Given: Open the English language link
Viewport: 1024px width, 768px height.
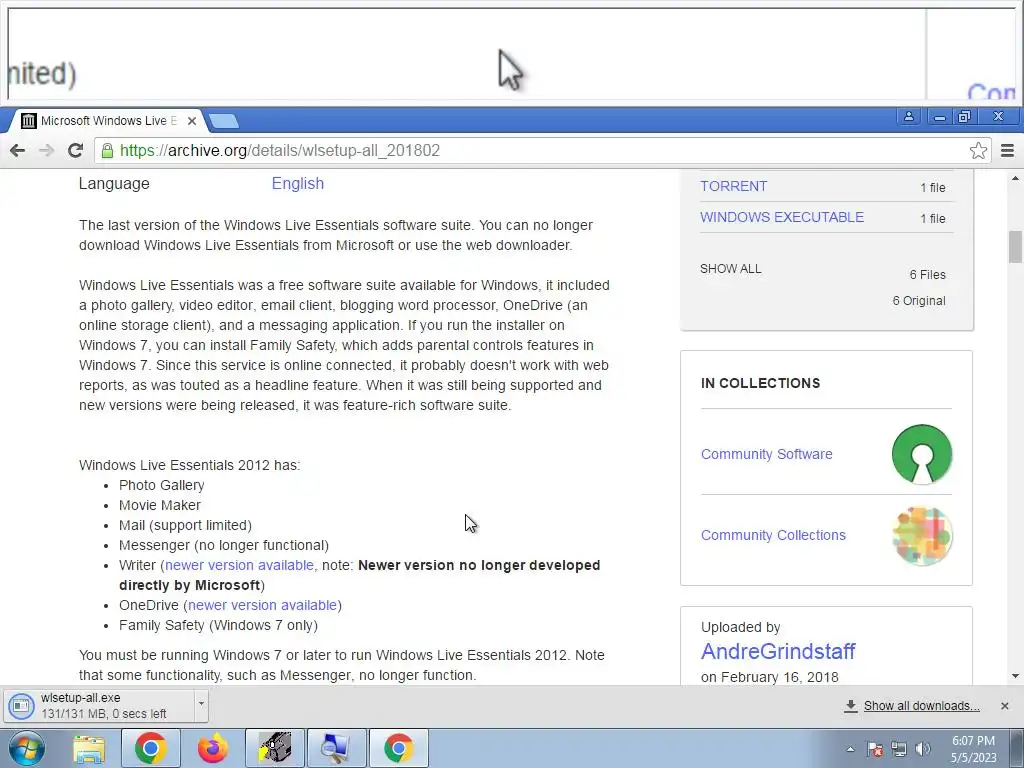Looking at the screenshot, I should [298, 184].
